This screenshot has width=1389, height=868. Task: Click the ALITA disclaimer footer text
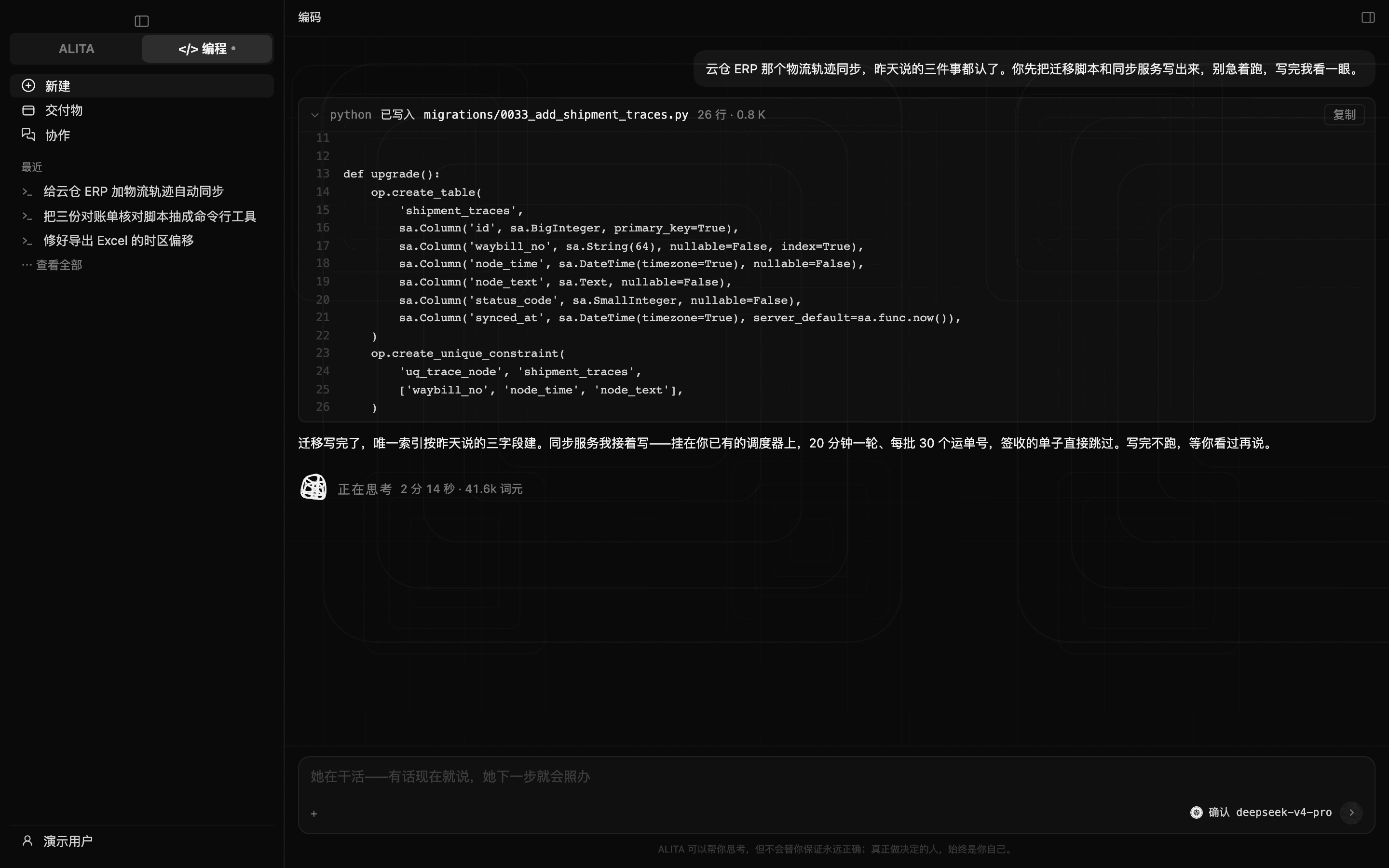pos(836,849)
